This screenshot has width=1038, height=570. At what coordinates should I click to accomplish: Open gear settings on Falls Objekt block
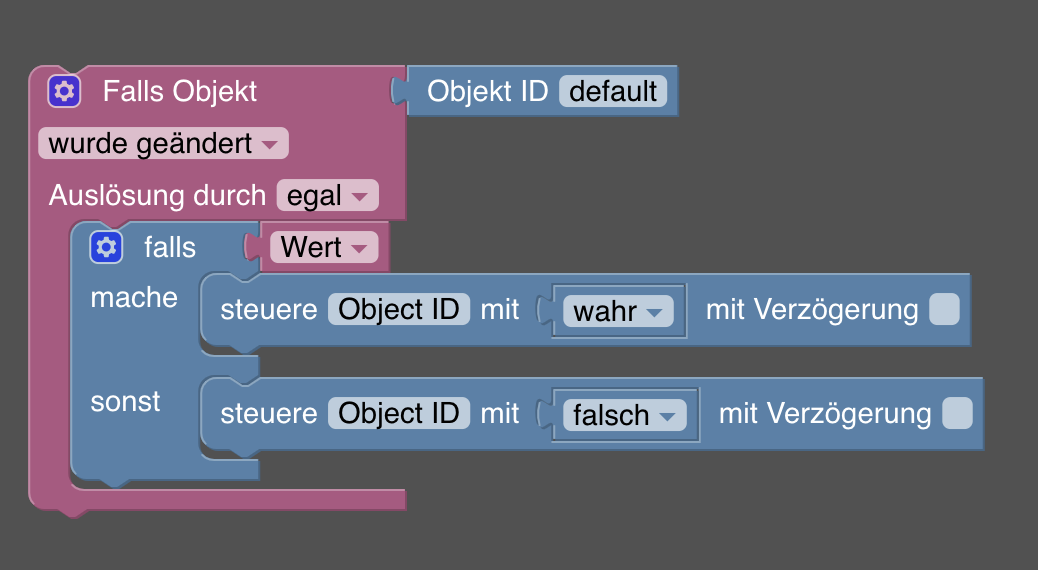pyautogui.click(x=64, y=91)
